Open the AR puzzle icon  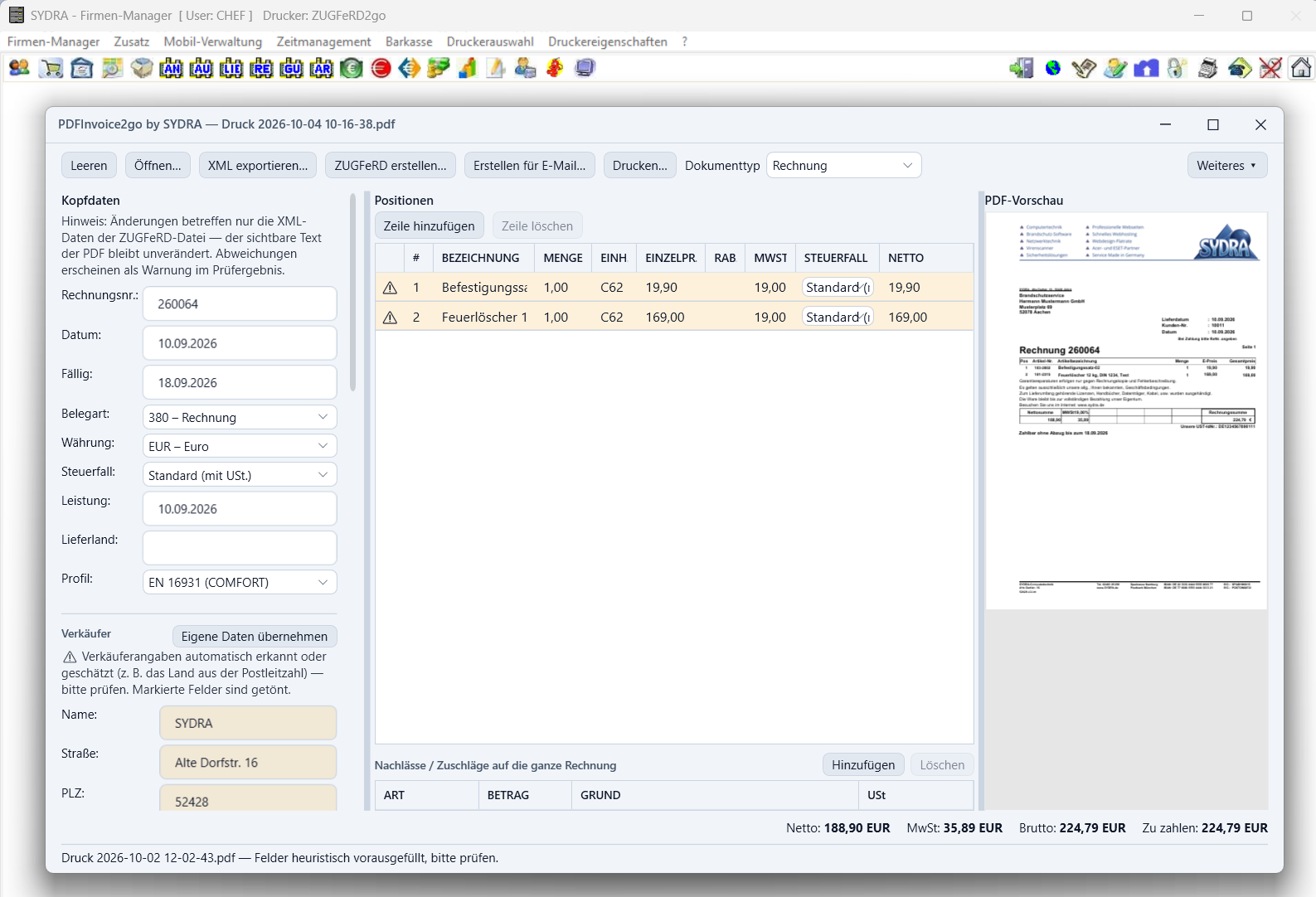pos(321,68)
